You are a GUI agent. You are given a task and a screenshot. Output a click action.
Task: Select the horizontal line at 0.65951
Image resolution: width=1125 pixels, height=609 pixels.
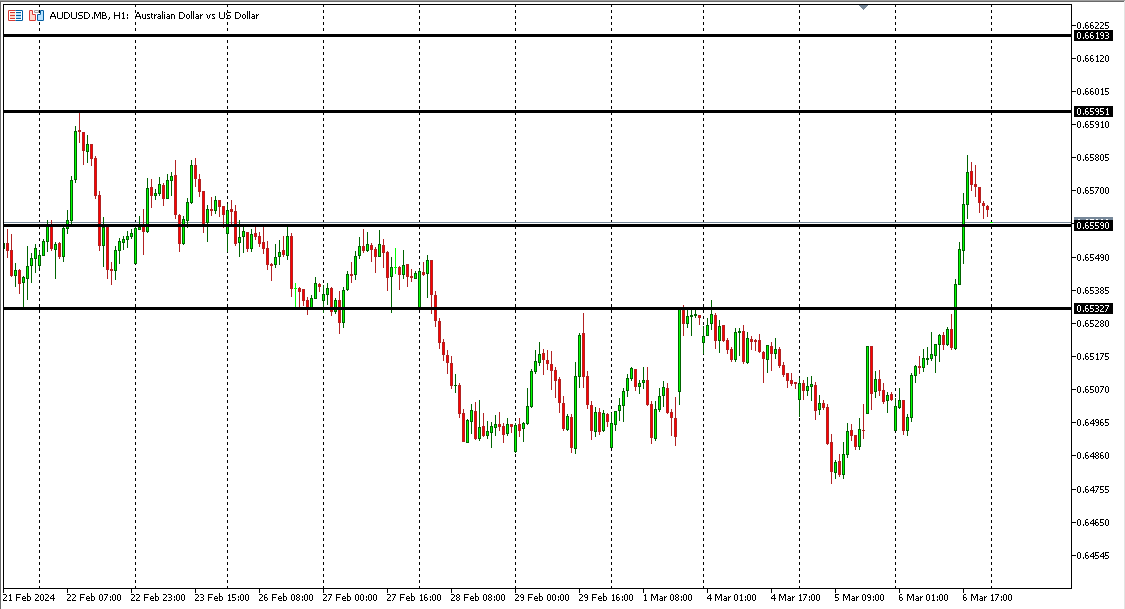pos(500,111)
